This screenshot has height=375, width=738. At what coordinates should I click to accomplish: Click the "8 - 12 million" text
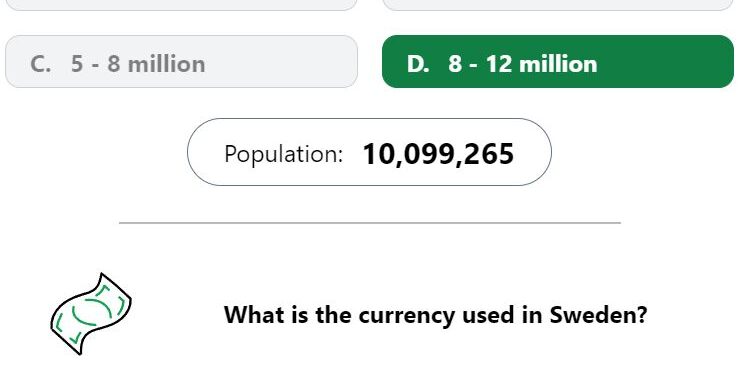click(522, 64)
